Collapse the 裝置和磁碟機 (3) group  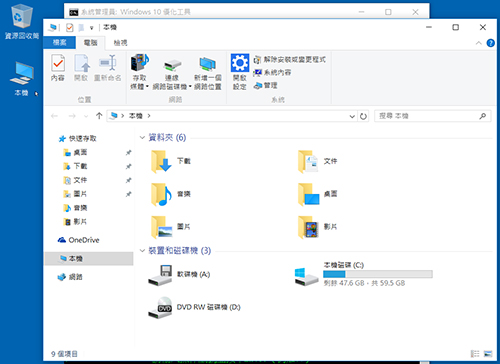(x=142, y=250)
